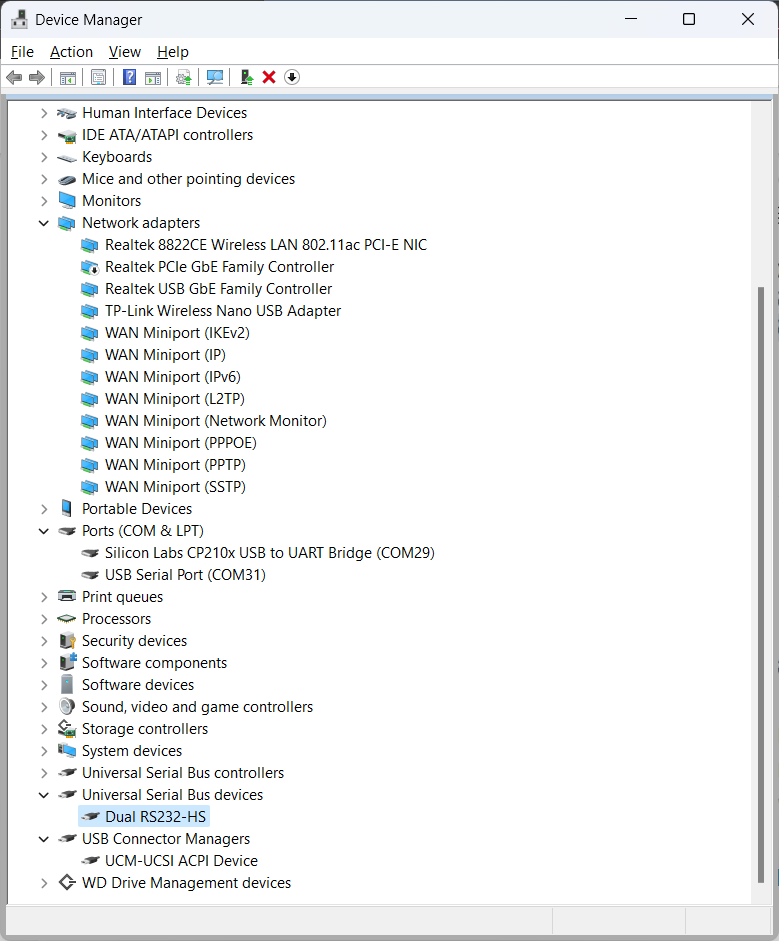Select WAN Miniport (PPPOE)
The width and height of the screenshot is (779, 941).
181,443
